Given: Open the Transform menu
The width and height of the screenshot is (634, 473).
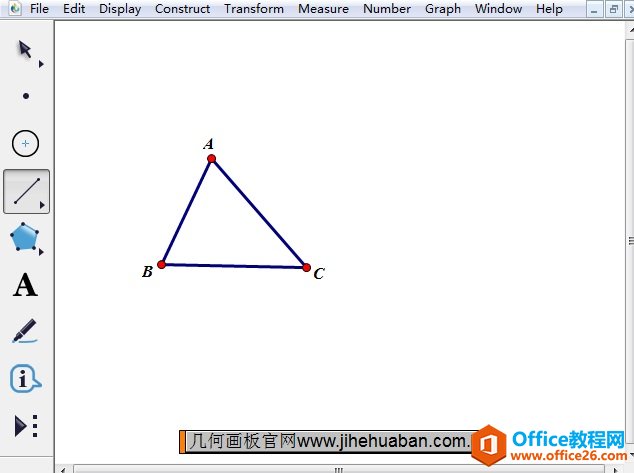Looking at the screenshot, I should (x=254, y=8).
